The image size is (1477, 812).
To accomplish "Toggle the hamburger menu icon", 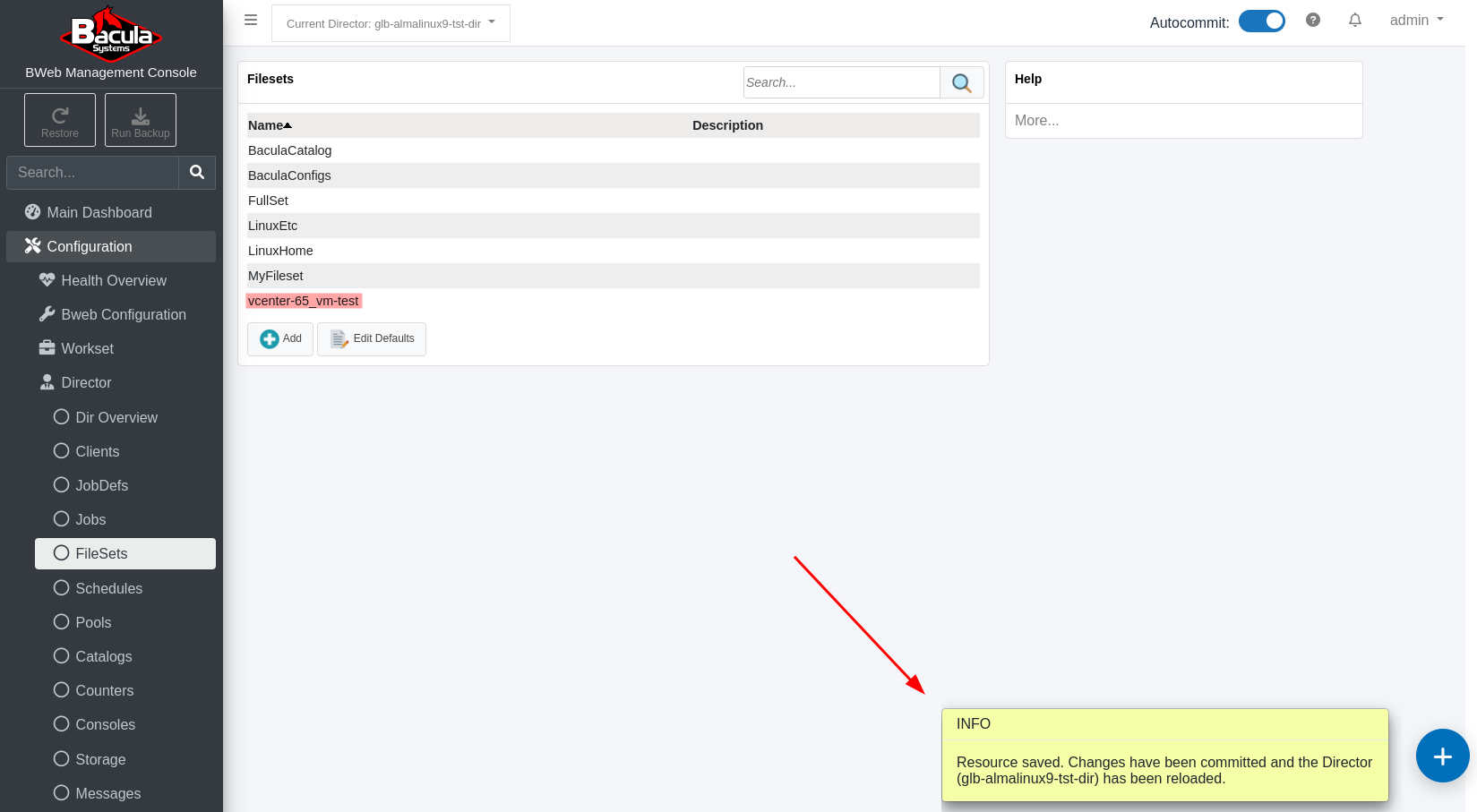I will 251,20.
